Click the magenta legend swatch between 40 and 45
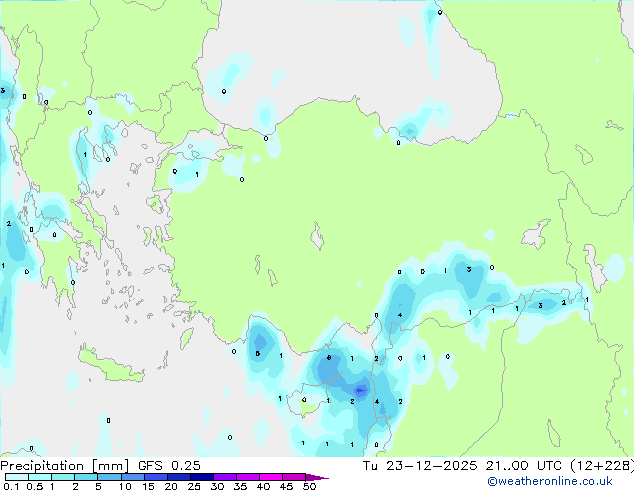634x490 pixels. (271, 477)
